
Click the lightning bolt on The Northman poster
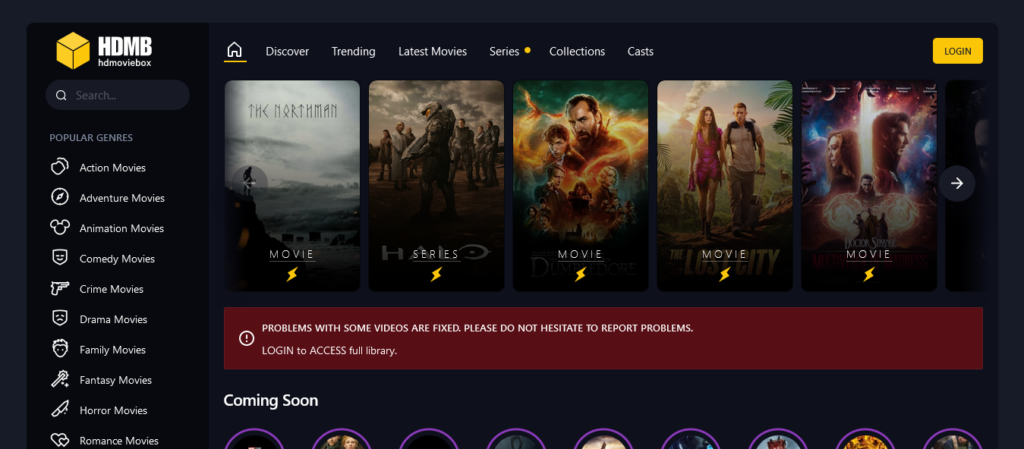(292, 275)
